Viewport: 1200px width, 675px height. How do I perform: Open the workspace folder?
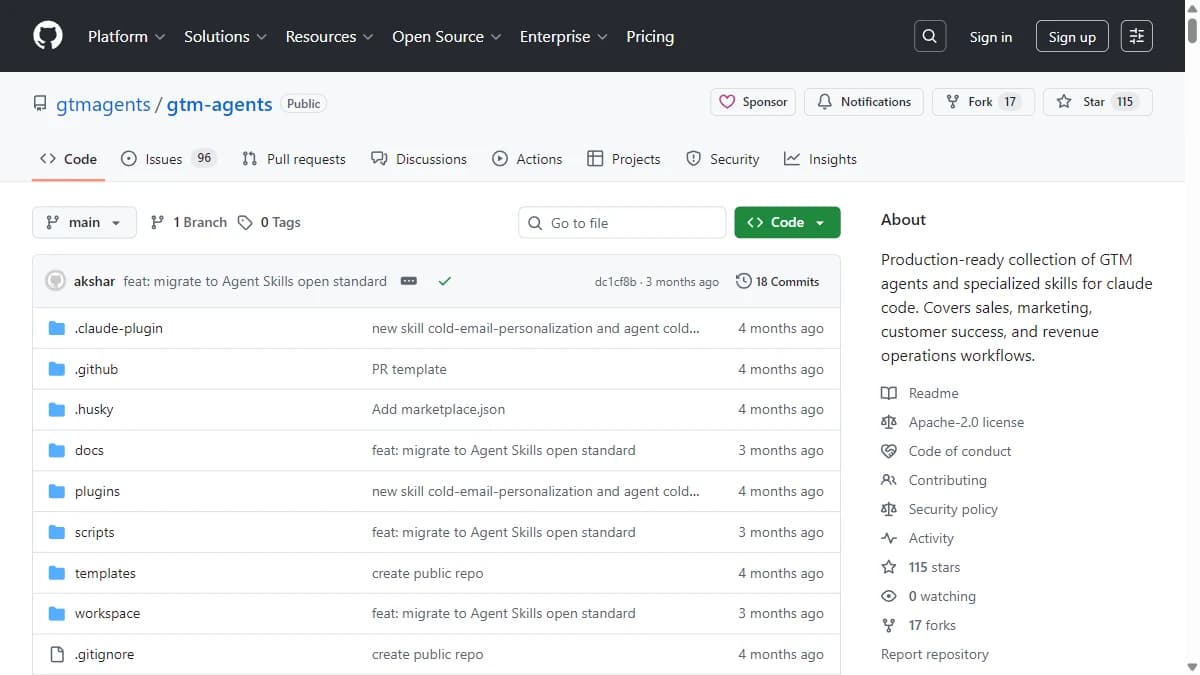pos(107,614)
